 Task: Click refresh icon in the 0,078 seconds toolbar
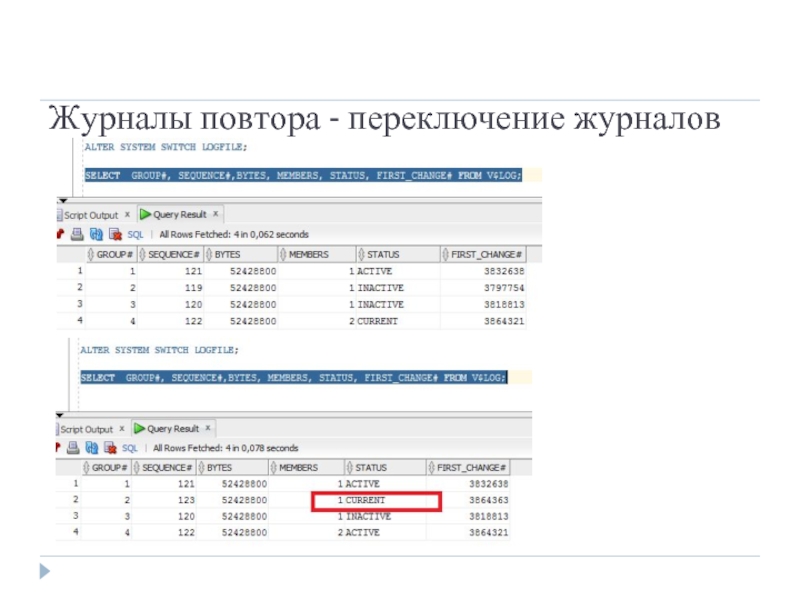point(92,448)
